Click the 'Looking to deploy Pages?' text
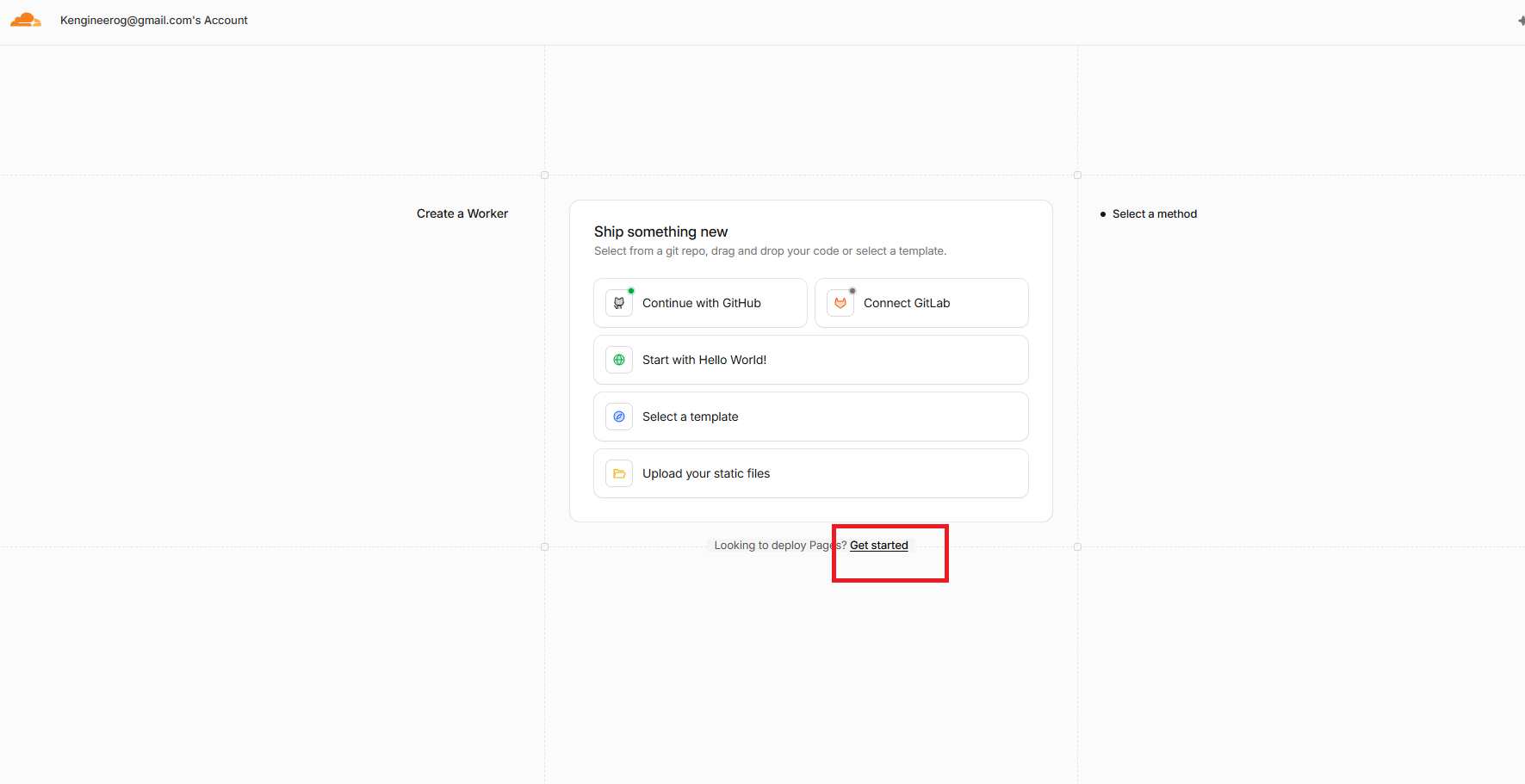 780,546
